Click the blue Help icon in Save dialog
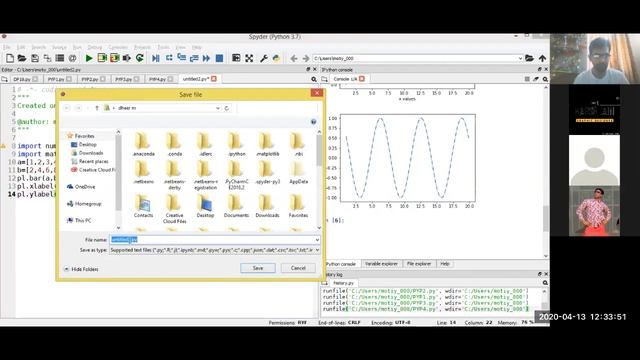Viewport: 640px width, 360px height. click(x=313, y=122)
